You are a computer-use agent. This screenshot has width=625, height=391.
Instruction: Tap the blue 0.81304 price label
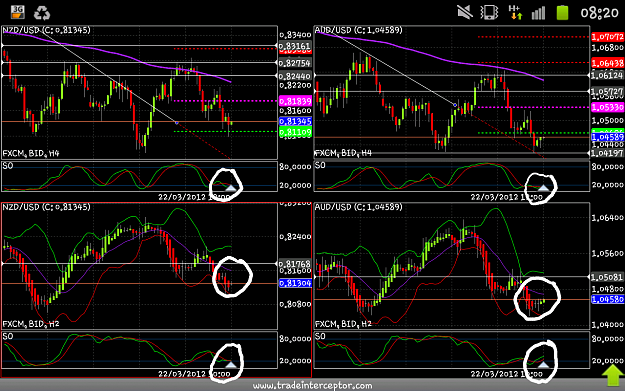[295, 283]
